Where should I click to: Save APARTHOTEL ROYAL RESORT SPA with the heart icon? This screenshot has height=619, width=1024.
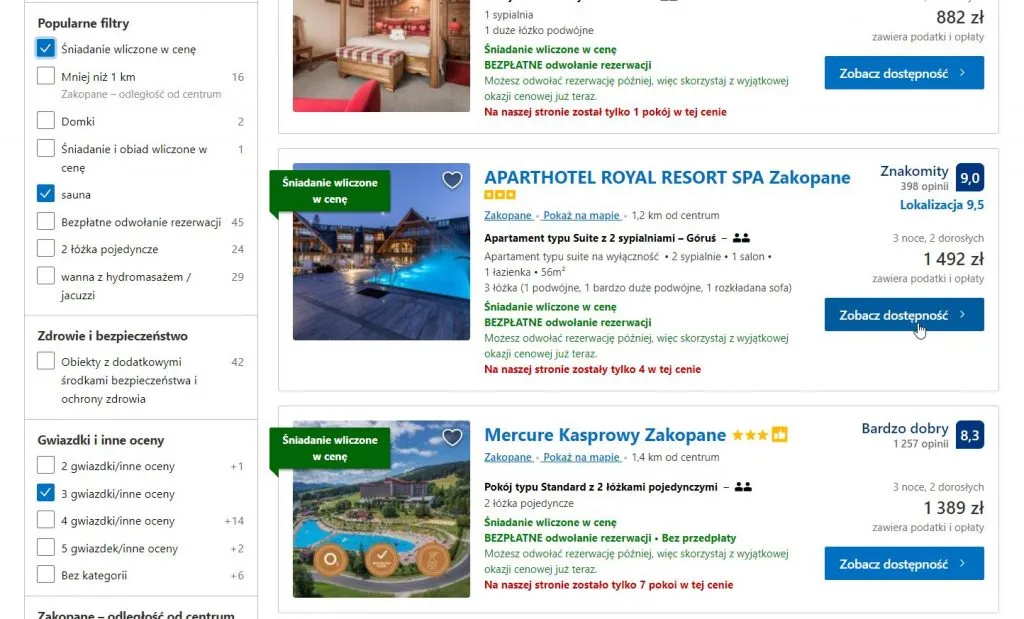pos(452,180)
